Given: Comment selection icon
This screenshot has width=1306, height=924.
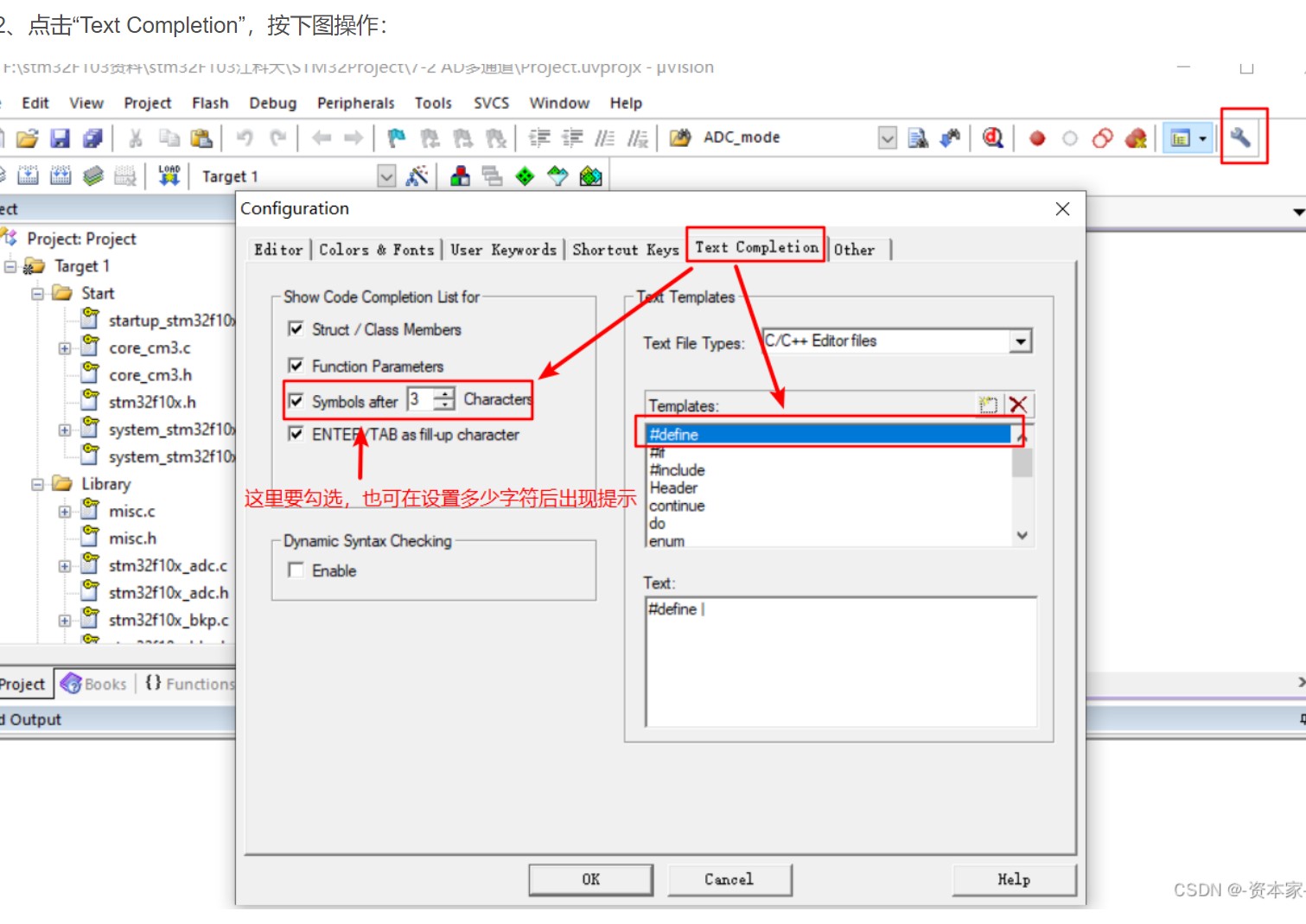Looking at the screenshot, I should pyautogui.click(x=604, y=138).
